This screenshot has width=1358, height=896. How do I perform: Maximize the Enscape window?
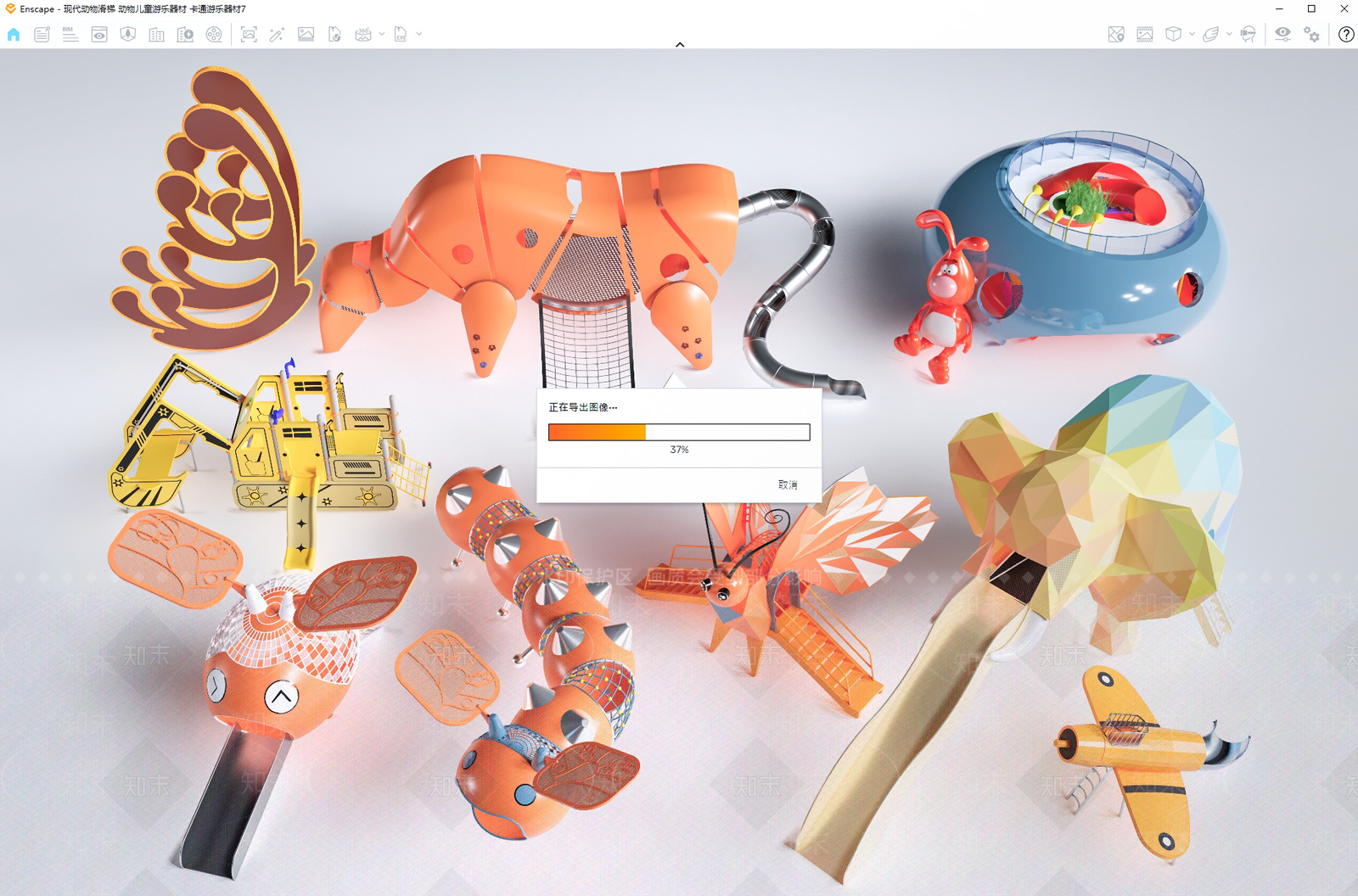[x=1311, y=8]
